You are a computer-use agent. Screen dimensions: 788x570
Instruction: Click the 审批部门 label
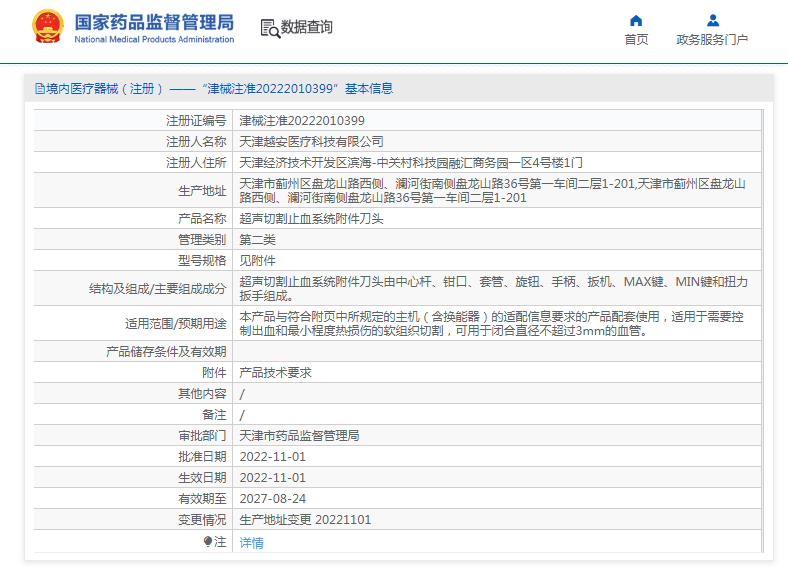pyautogui.click(x=203, y=436)
